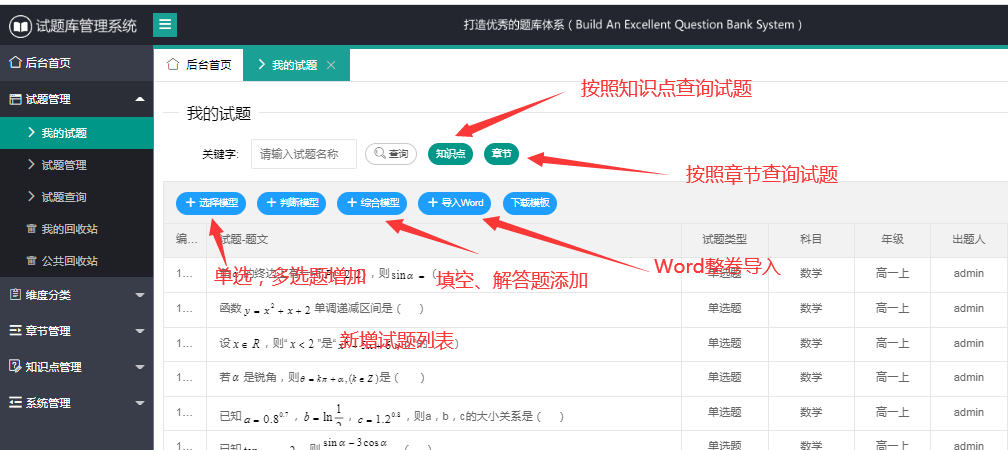
Task: Select 我的试题 in the sidebar
Action: coord(64,133)
